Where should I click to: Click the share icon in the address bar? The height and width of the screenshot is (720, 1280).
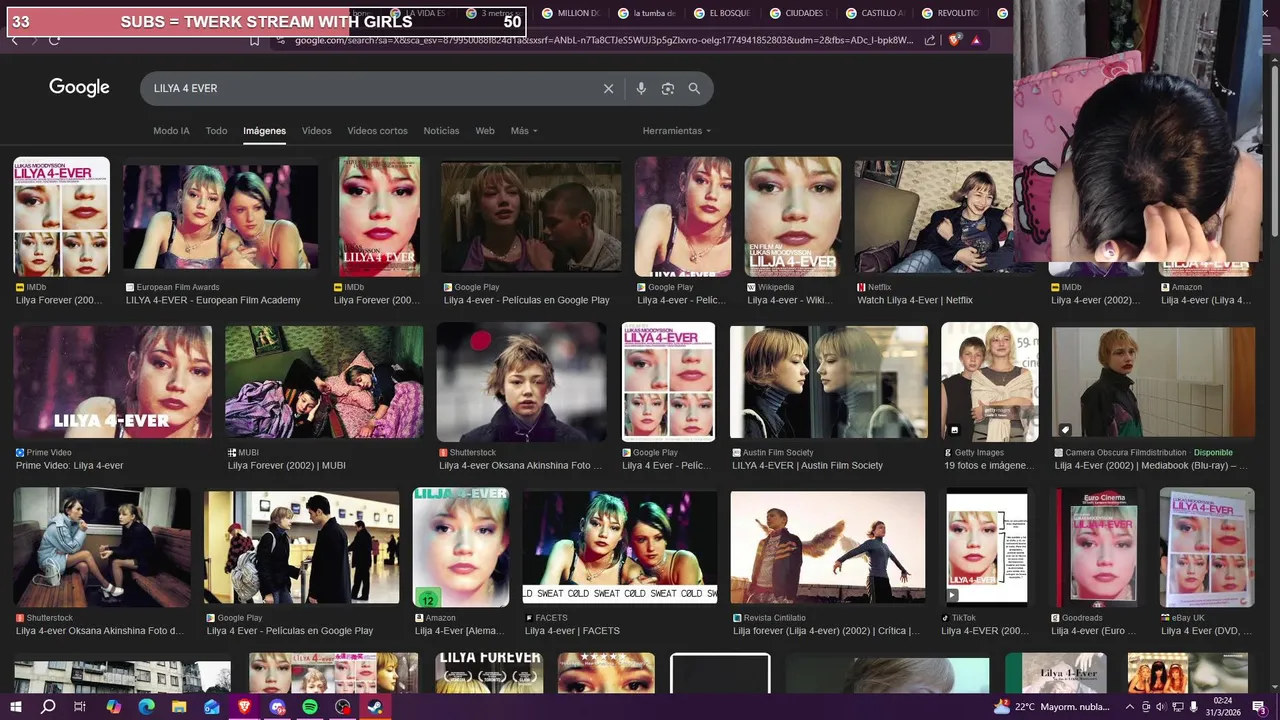[930, 40]
